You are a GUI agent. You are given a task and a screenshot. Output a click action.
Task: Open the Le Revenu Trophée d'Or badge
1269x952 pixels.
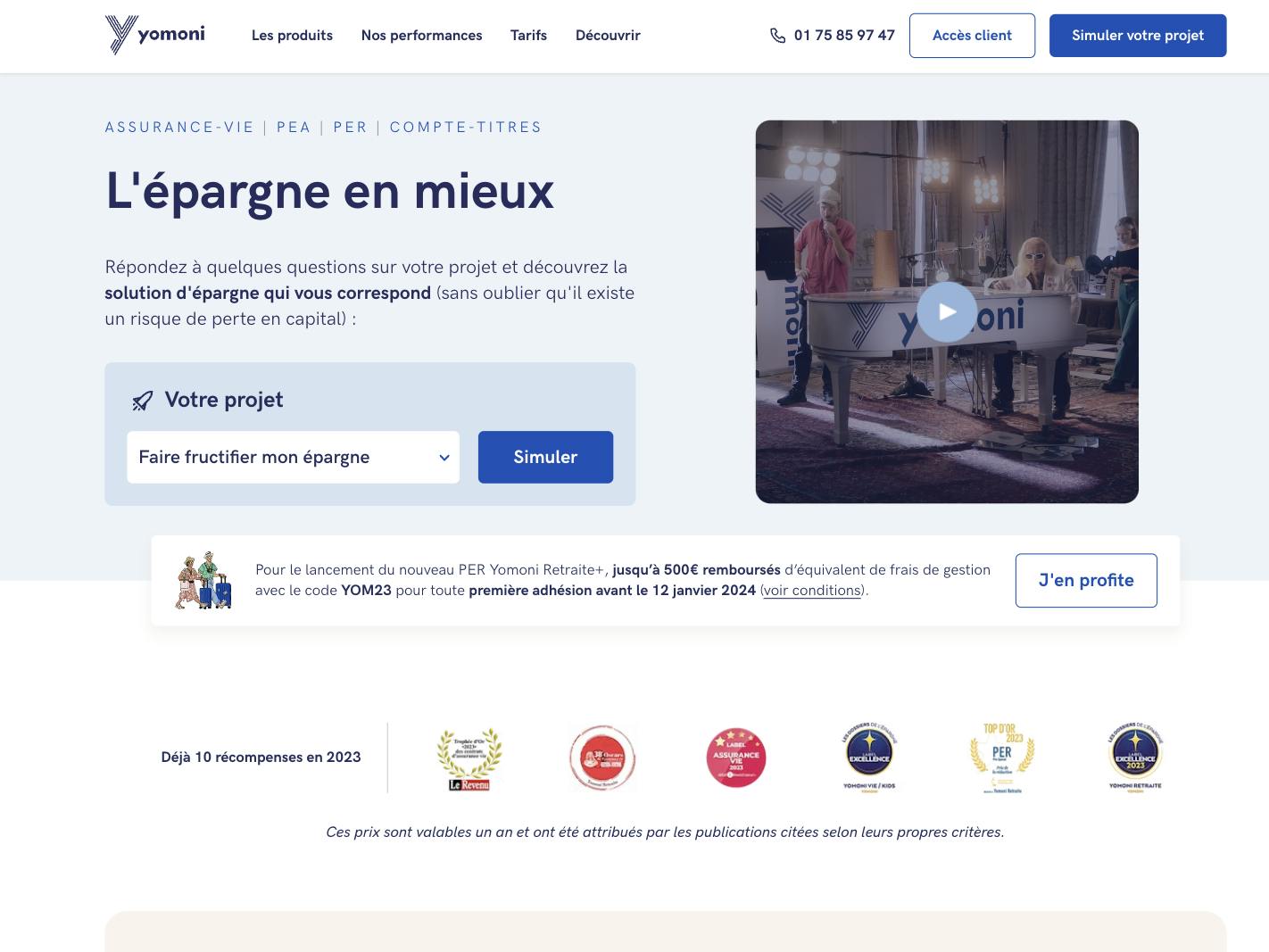(x=469, y=758)
